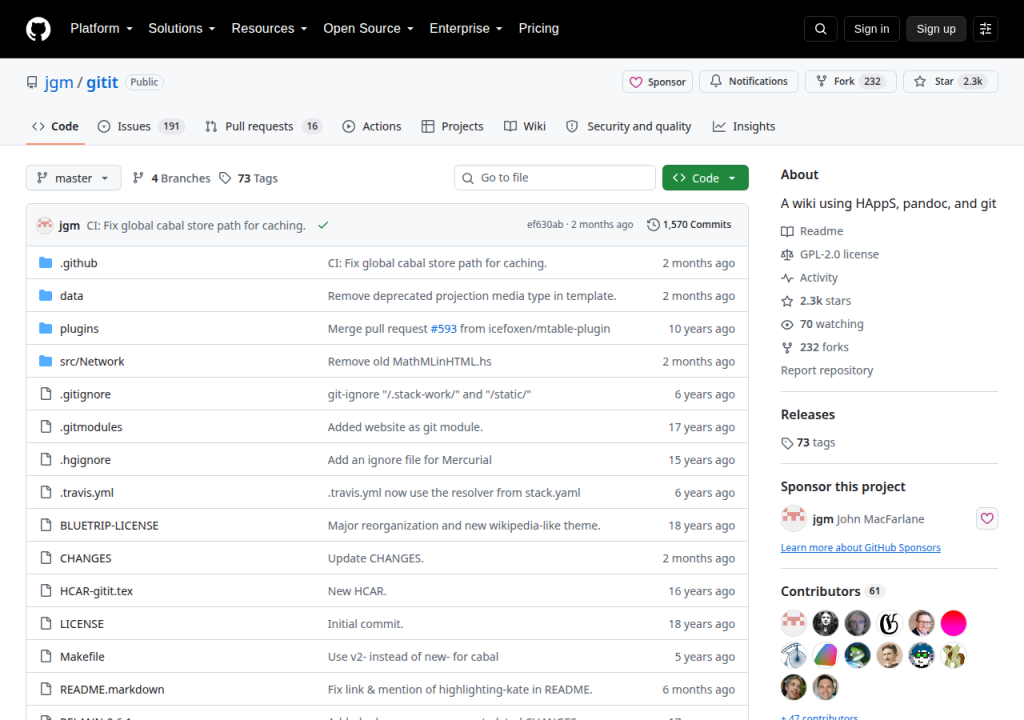Viewport: 1024px width, 720px height.
Task: Click the plugins folder icon
Action: (45, 328)
